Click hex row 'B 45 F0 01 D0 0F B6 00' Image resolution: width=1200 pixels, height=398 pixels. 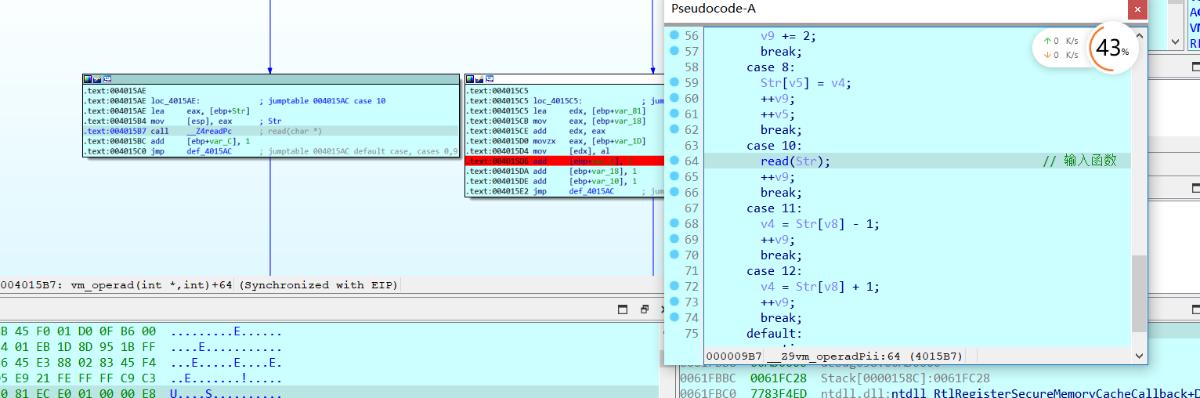click(78, 331)
